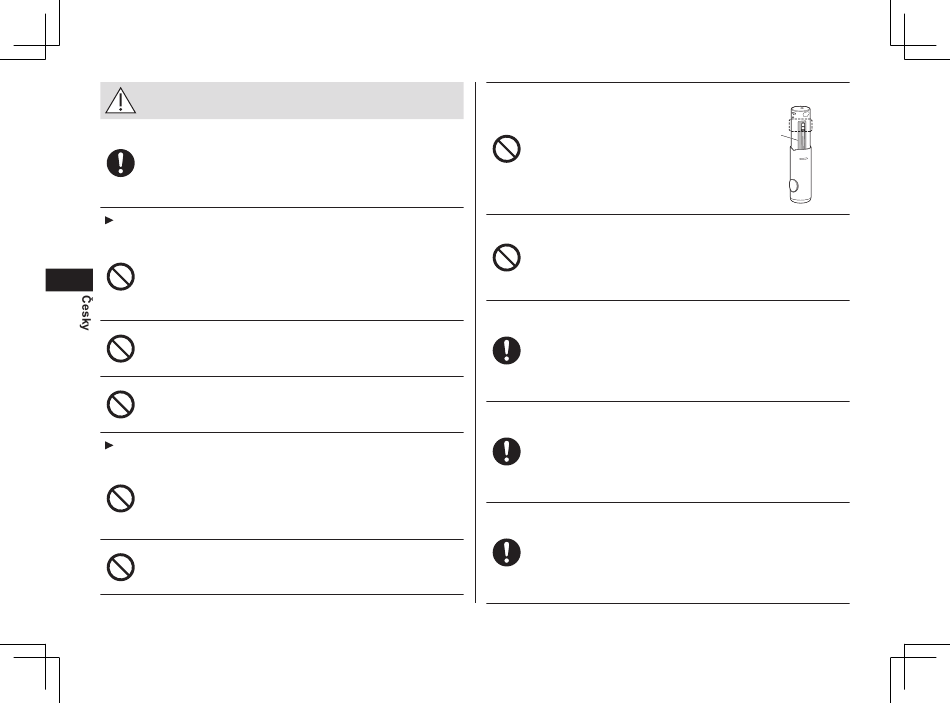Click the warning triangle in the gray header
This screenshot has width=950, height=703.
click(120, 101)
